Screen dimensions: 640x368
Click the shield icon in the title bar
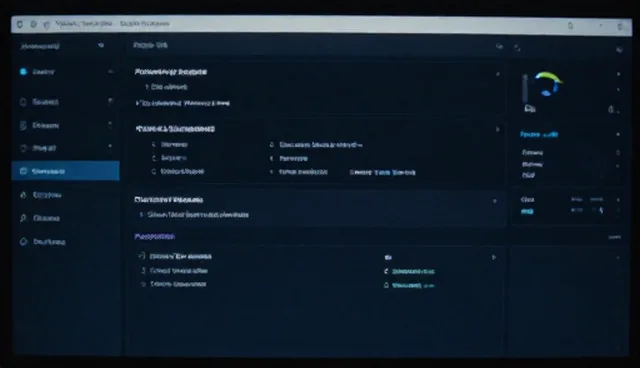click(x=20, y=24)
